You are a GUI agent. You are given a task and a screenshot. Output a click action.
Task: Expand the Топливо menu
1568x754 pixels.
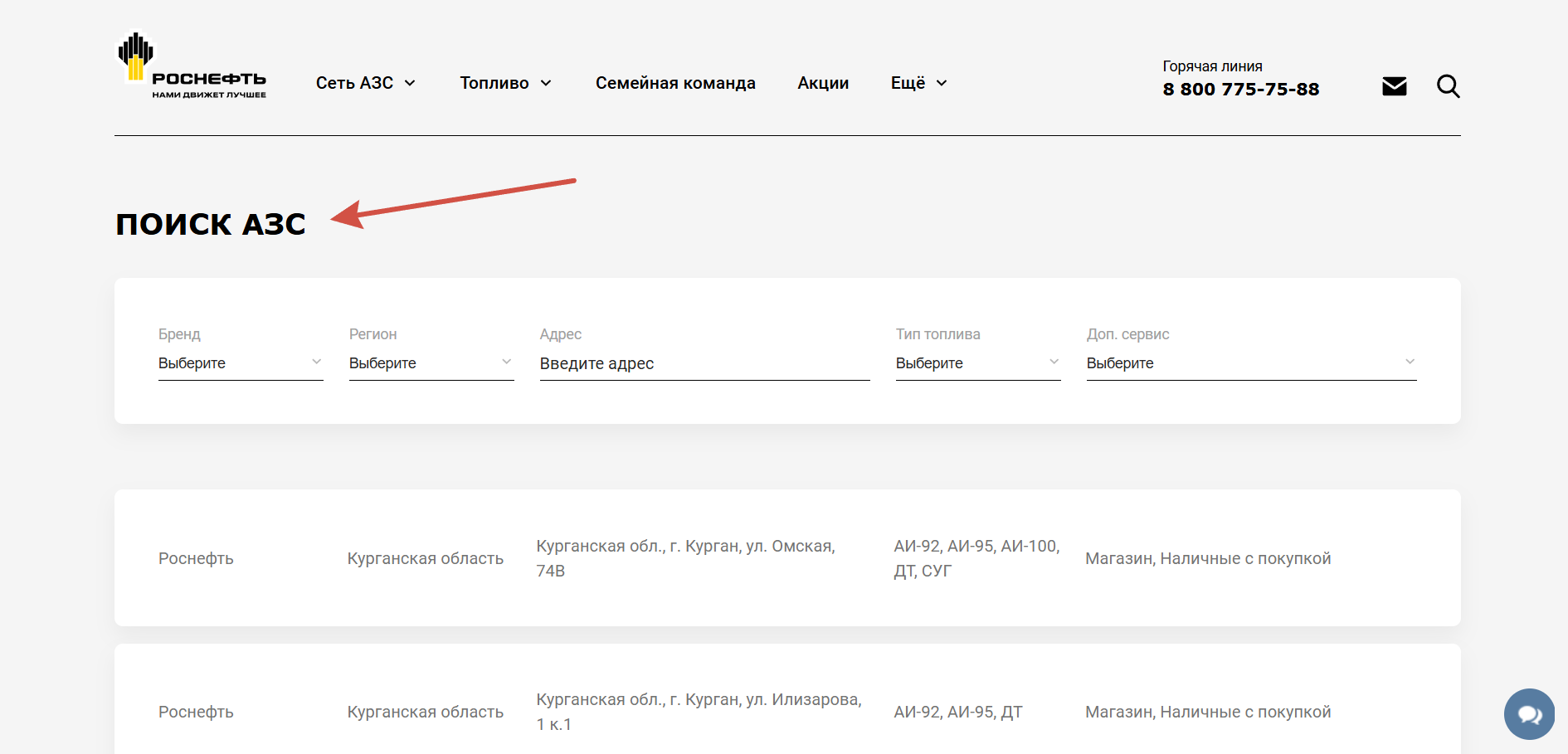pyautogui.click(x=506, y=83)
